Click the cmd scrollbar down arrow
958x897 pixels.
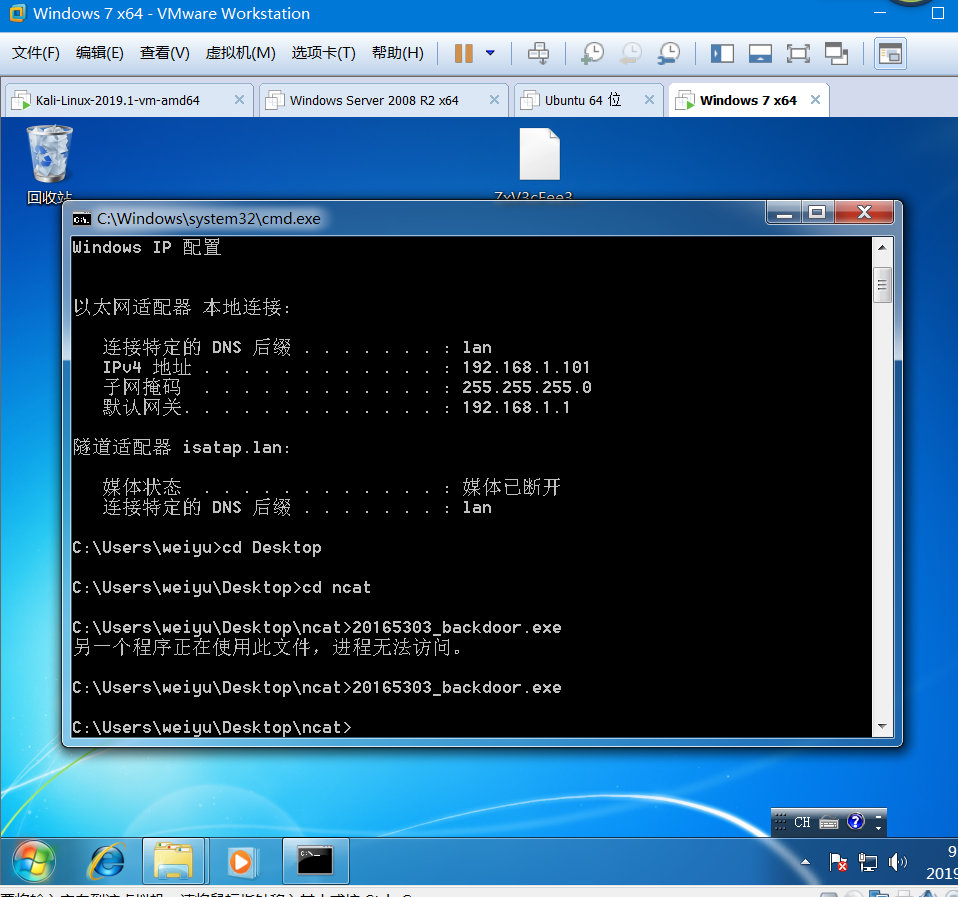pos(882,727)
